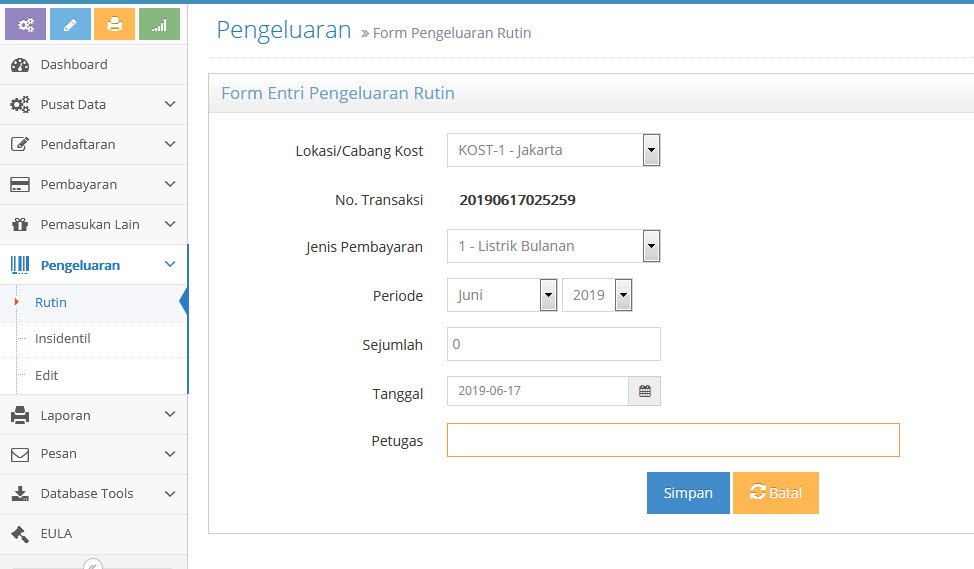
Task: Click the Laporan printer icon
Action: pyautogui.click(x=20, y=415)
